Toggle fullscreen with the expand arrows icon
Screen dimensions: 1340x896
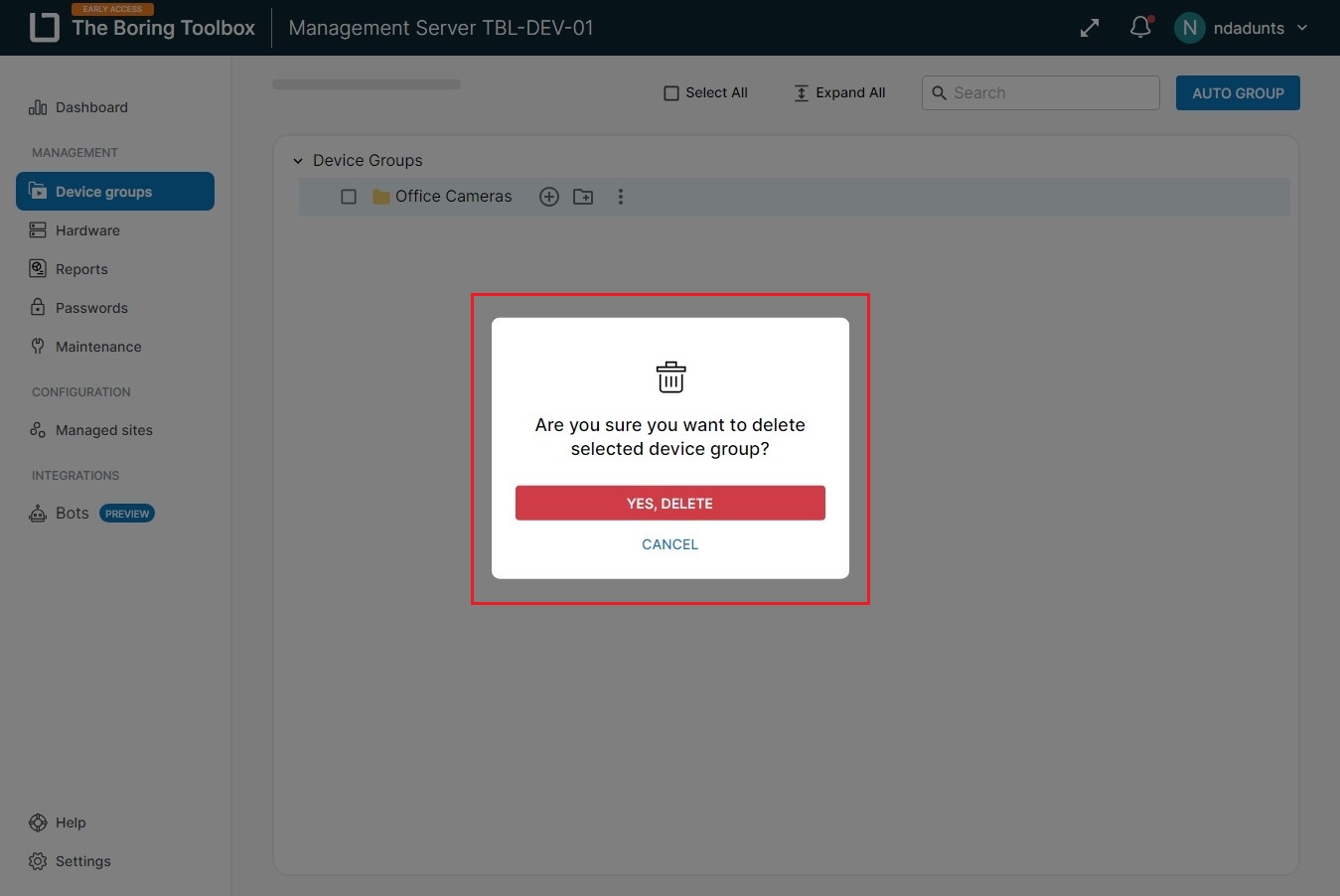click(1090, 28)
